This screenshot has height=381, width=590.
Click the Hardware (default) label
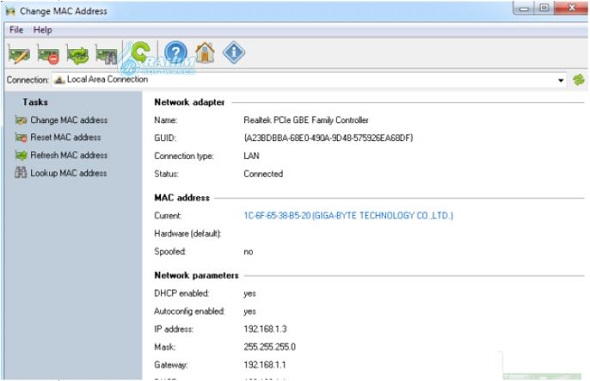pos(187,234)
